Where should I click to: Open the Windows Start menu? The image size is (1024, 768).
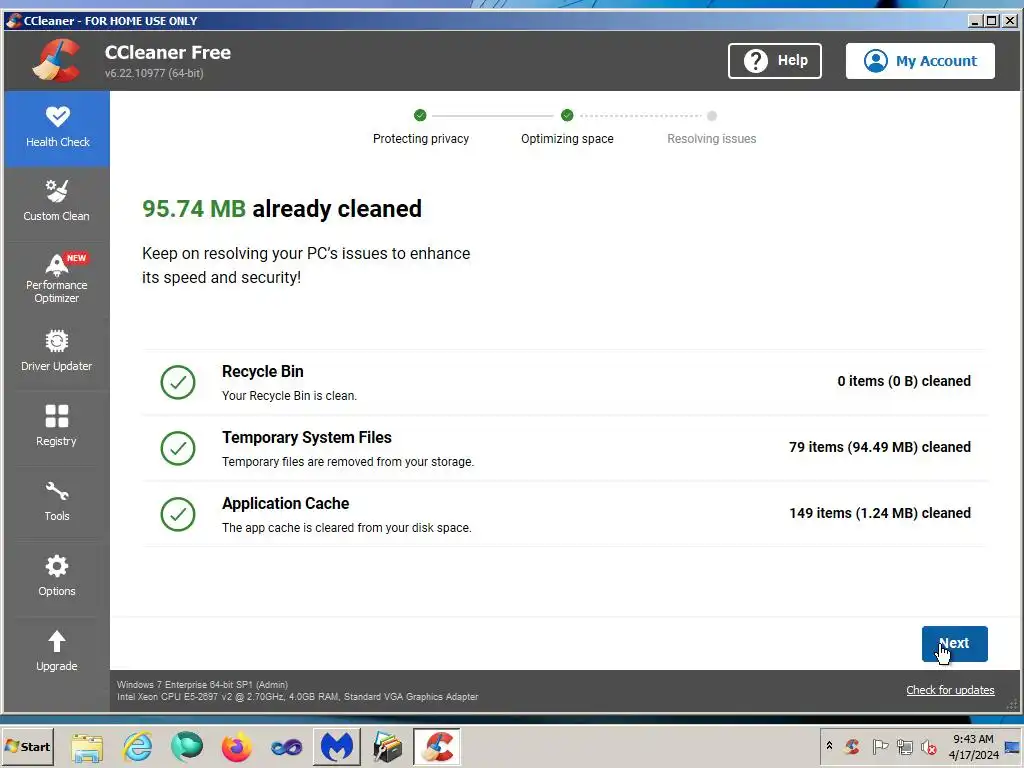pos(28,746)
